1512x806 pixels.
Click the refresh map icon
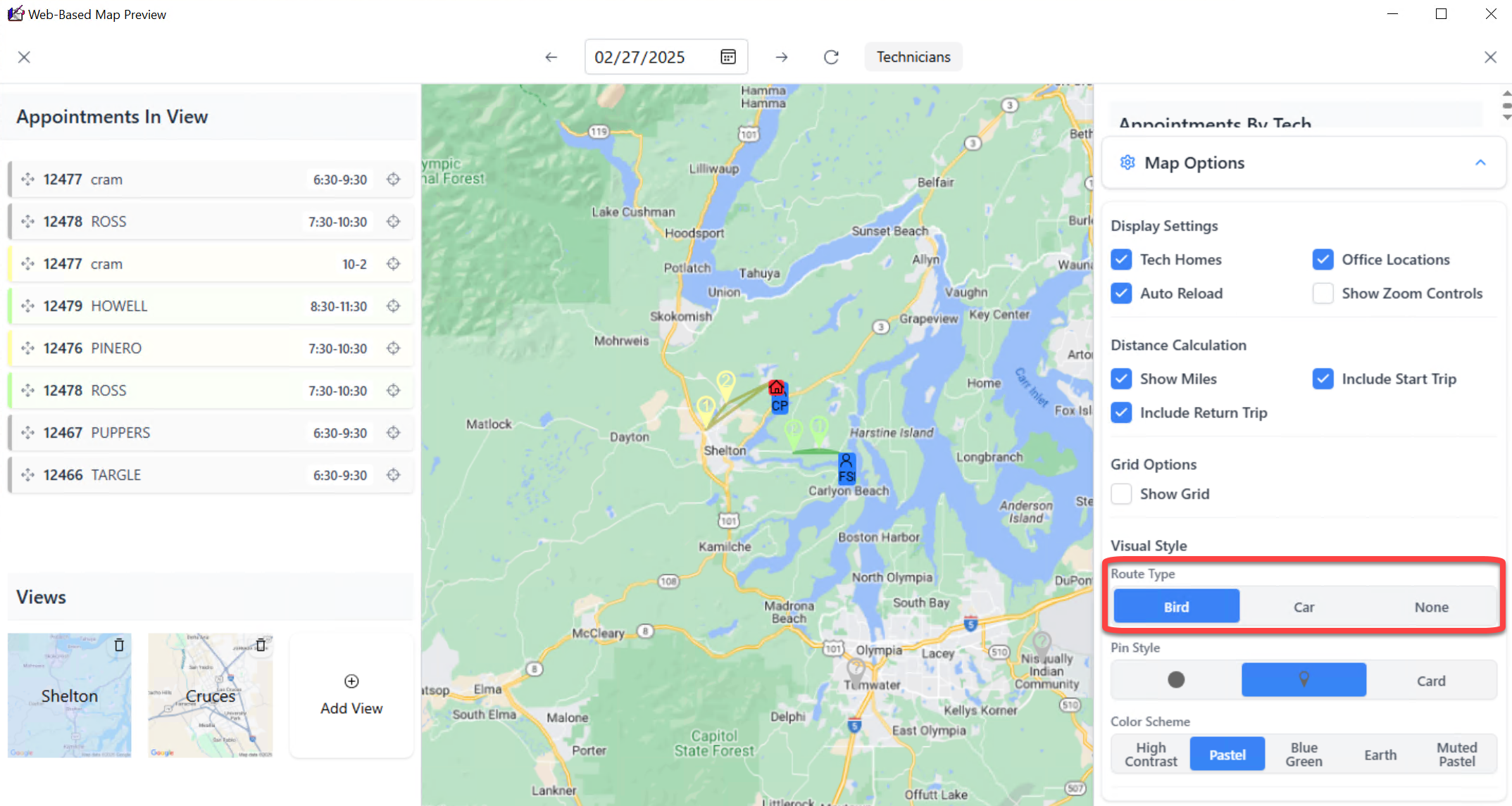click(831, 57)
